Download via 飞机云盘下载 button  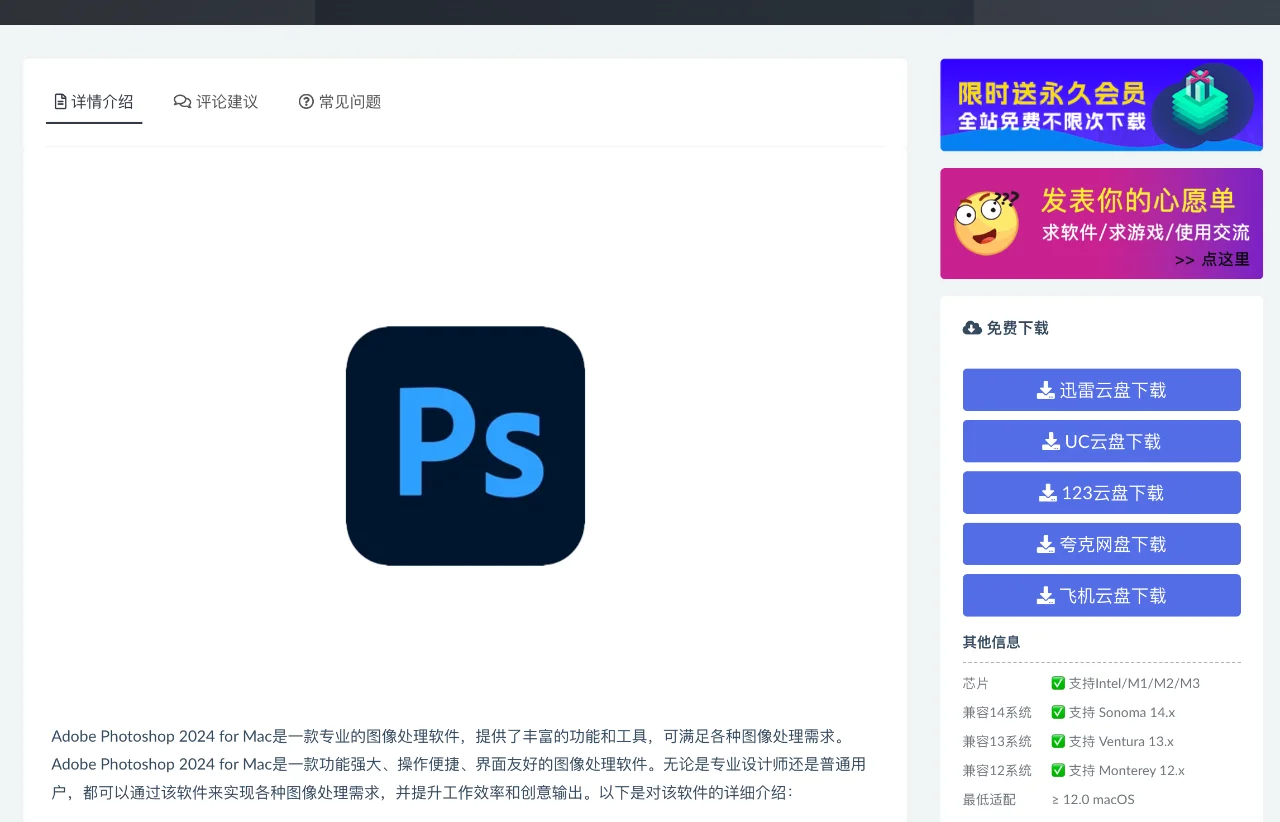pos(1102,595)
